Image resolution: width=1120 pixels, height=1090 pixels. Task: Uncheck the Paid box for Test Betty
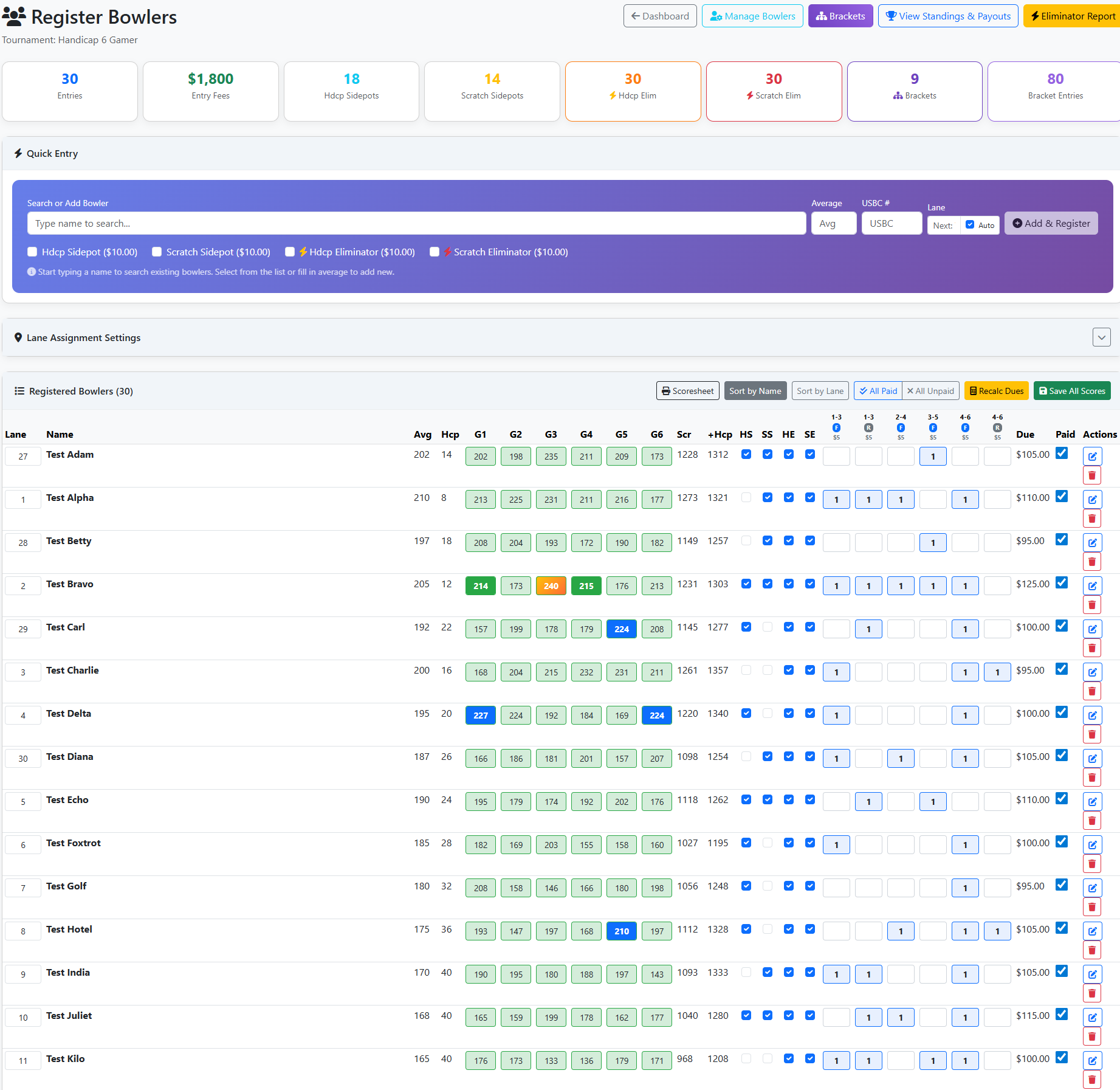(x=1062, y=540)
